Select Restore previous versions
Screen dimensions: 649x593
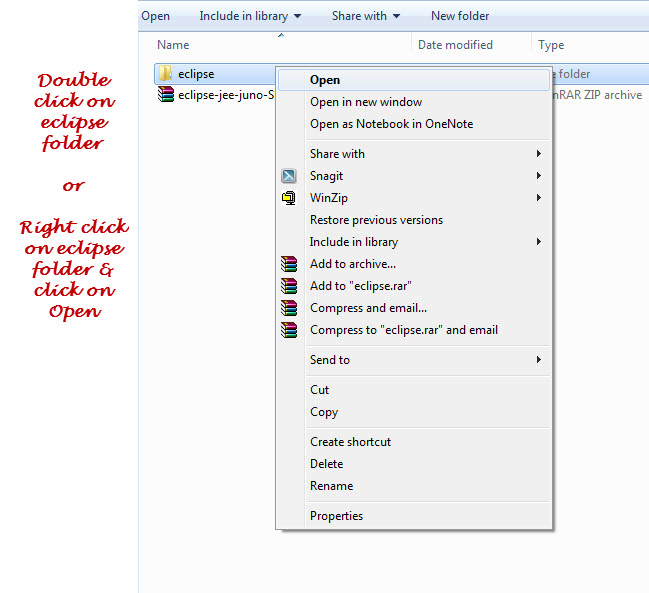pyautogui.click(x=414, y=220)
